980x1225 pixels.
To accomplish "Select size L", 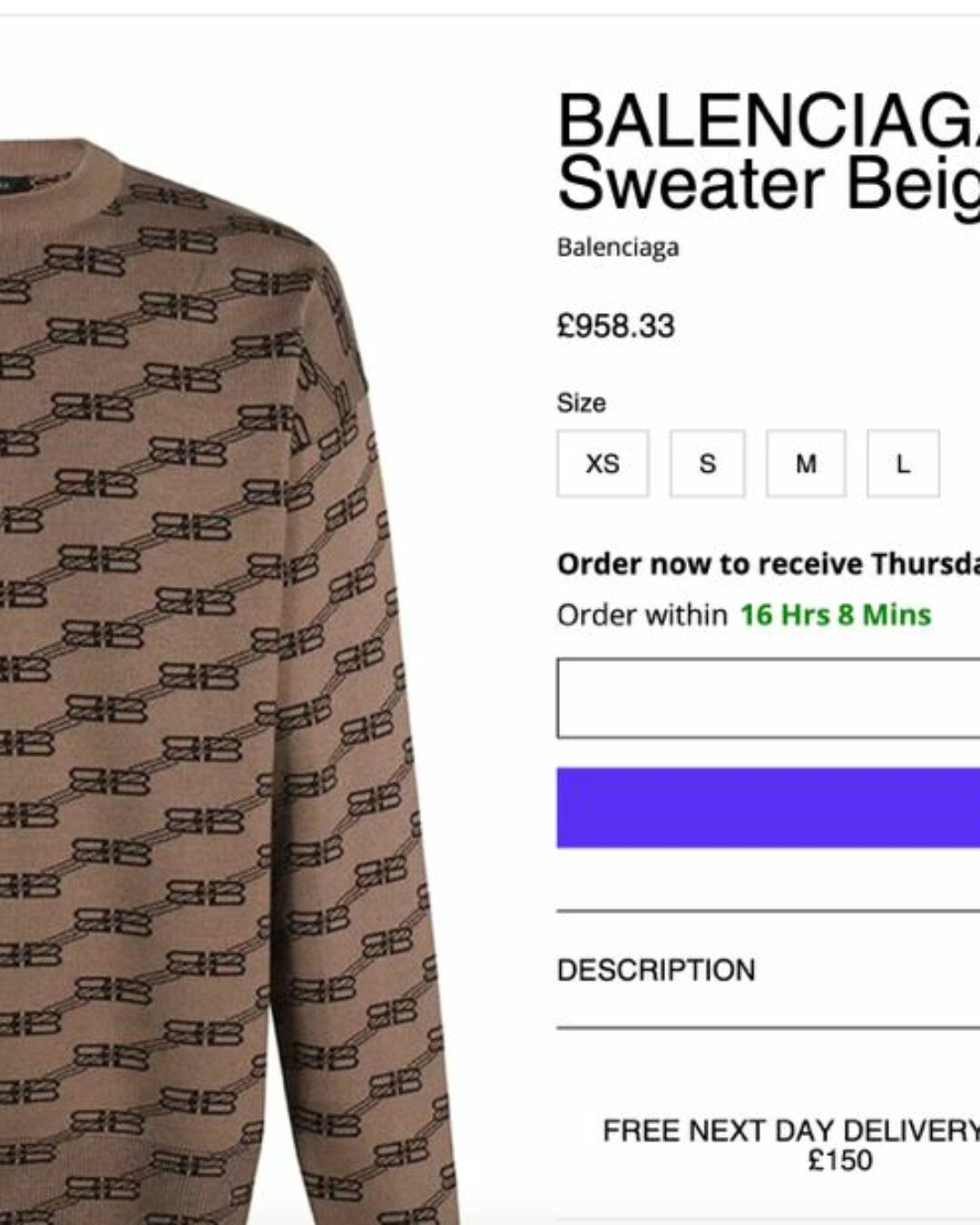I will point(903,464).
